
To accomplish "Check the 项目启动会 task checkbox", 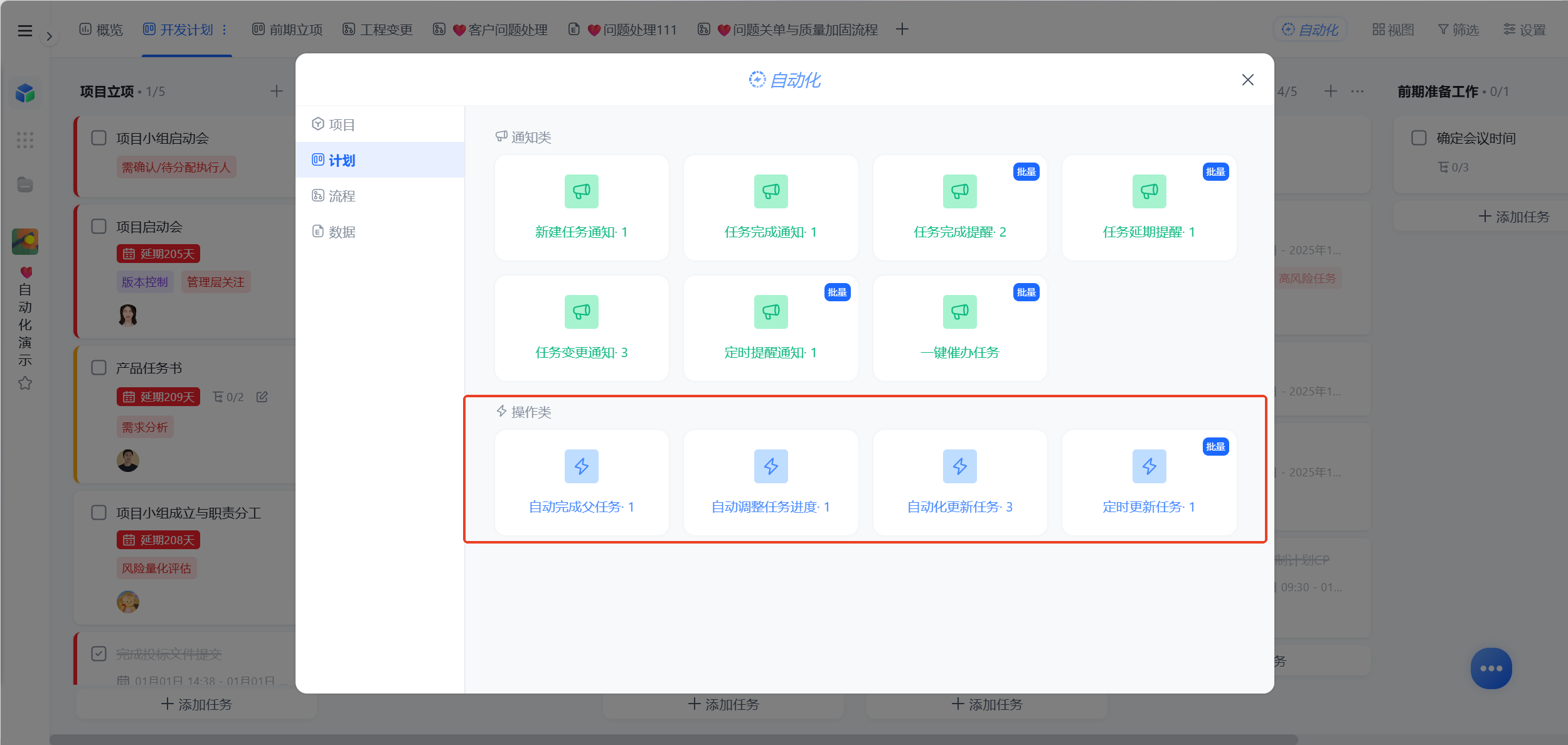I will [99, 226].
